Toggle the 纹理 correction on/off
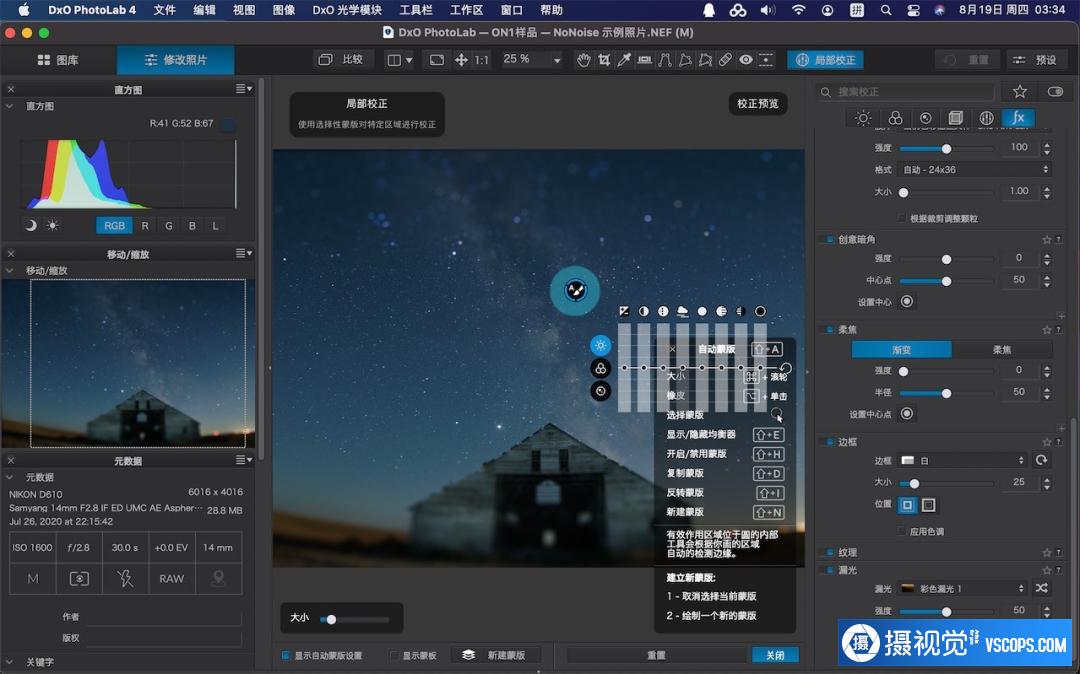 point(830,553)
